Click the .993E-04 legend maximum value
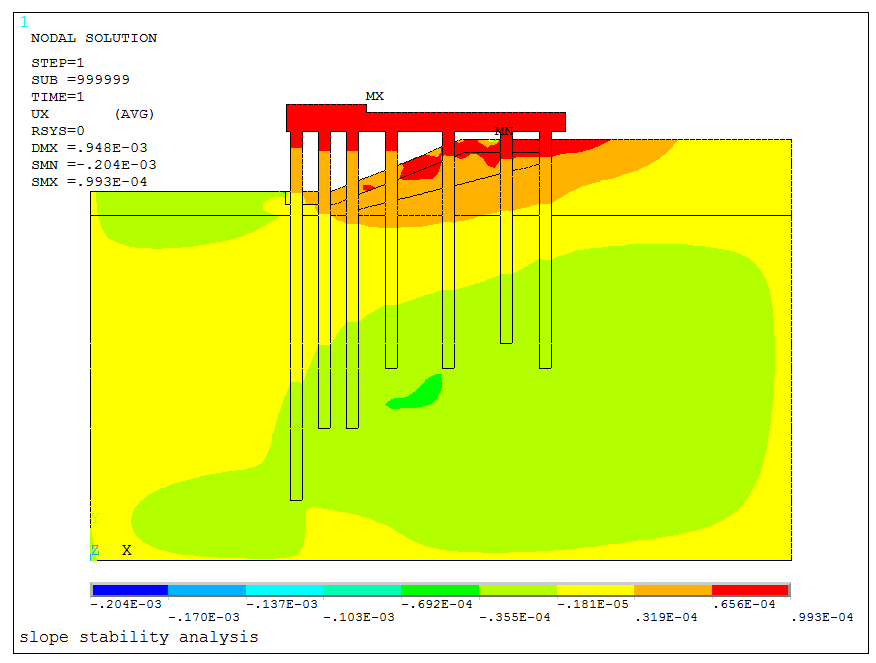The image size is (876, 663). tap(822, 617)
